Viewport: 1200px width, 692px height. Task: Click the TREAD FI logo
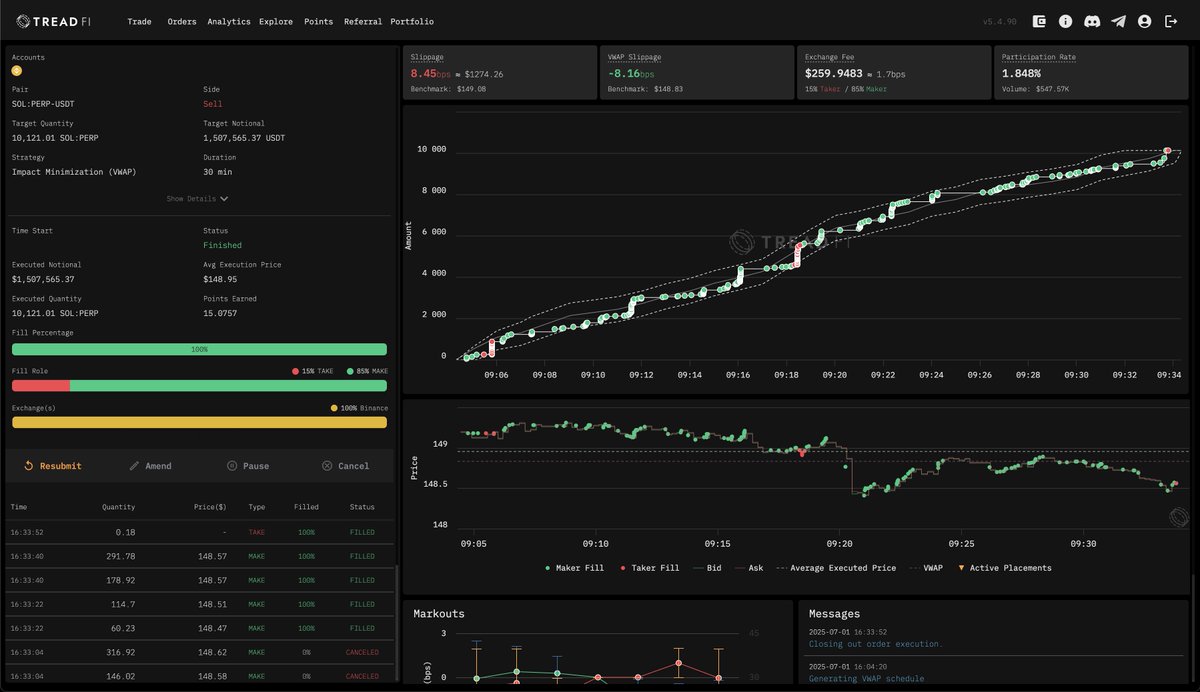[52, 20]
